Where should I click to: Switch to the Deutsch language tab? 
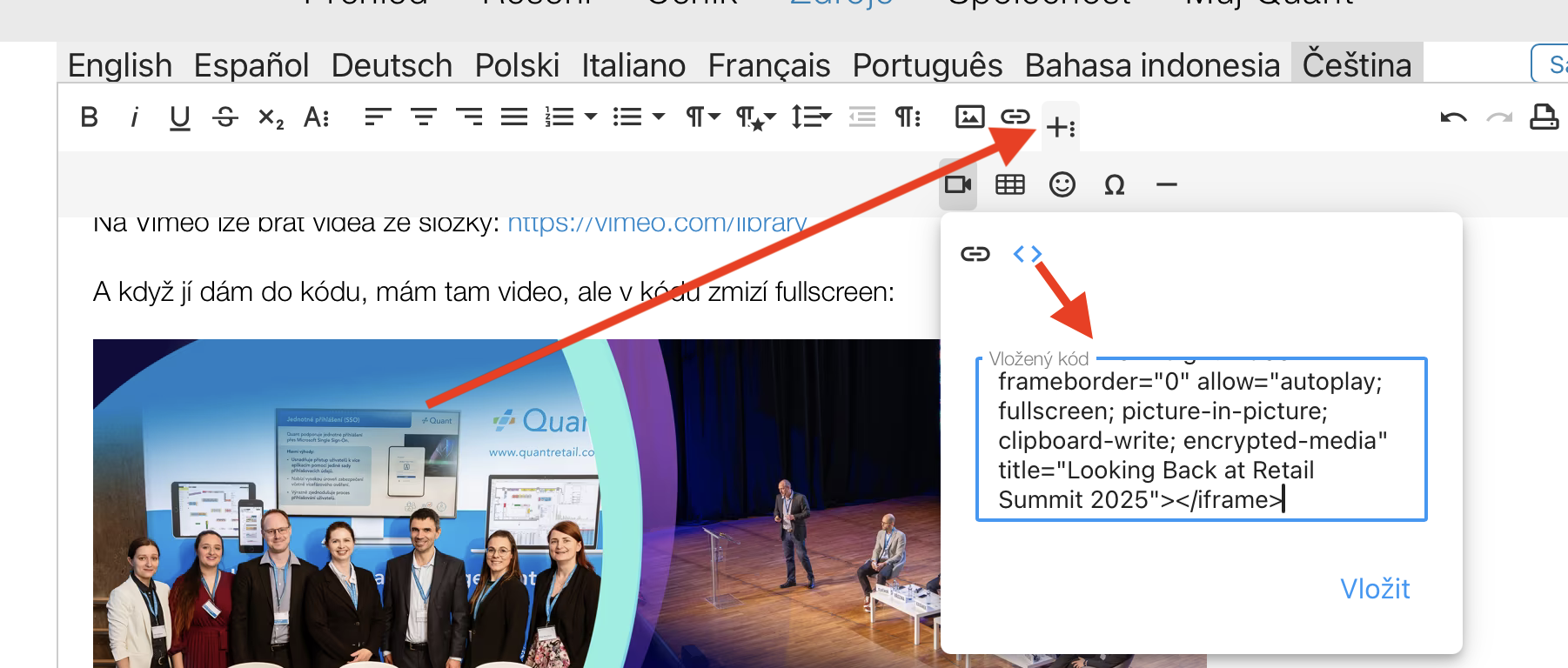[392, 65]
